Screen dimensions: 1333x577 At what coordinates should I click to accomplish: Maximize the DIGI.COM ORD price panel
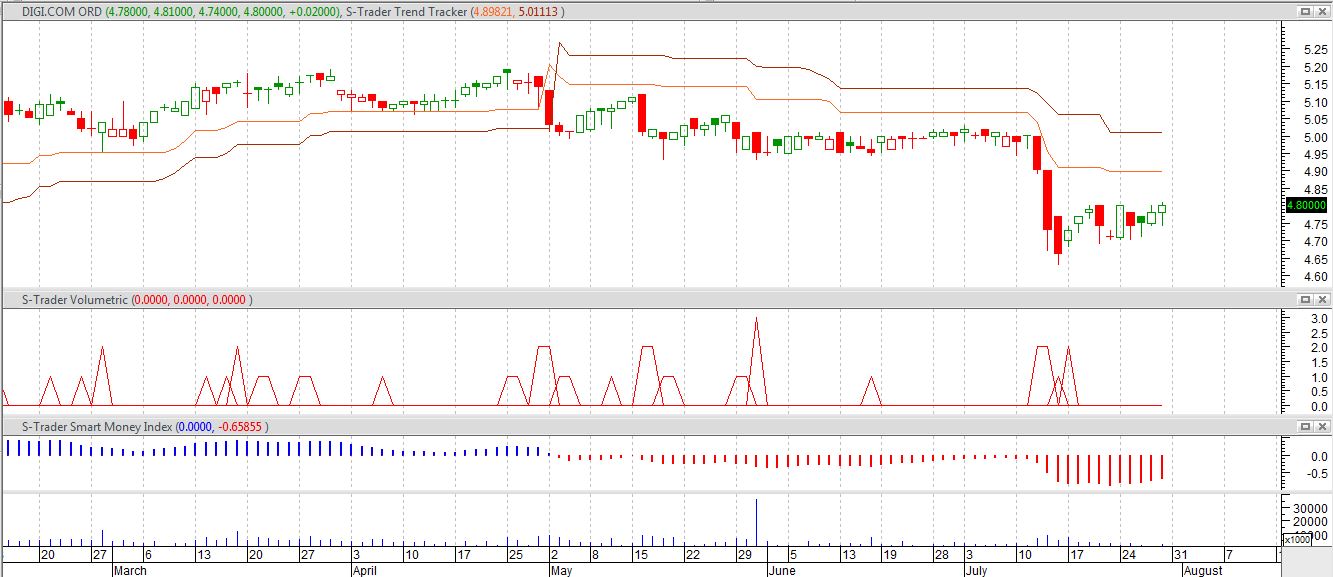click(x=1305, y=11)
